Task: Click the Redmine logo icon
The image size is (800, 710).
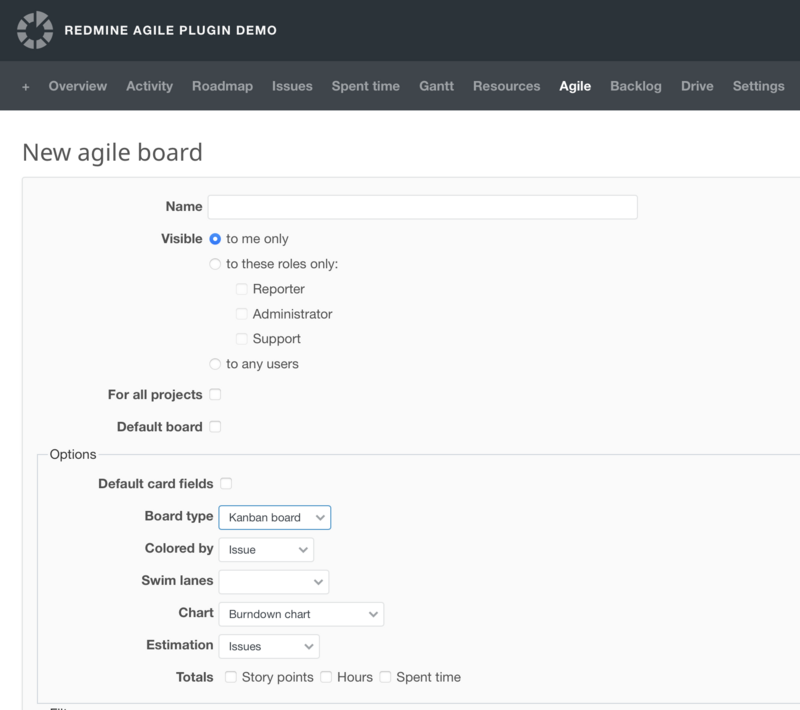Action: pyautogui.click(x=35, y=30)
